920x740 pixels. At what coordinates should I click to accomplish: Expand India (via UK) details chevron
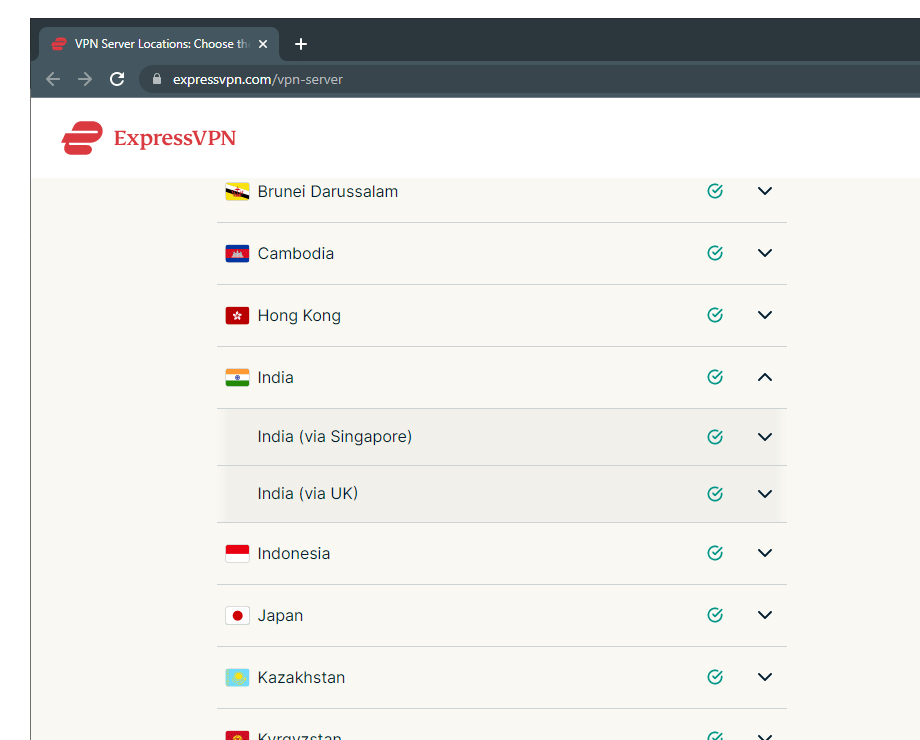765,494
